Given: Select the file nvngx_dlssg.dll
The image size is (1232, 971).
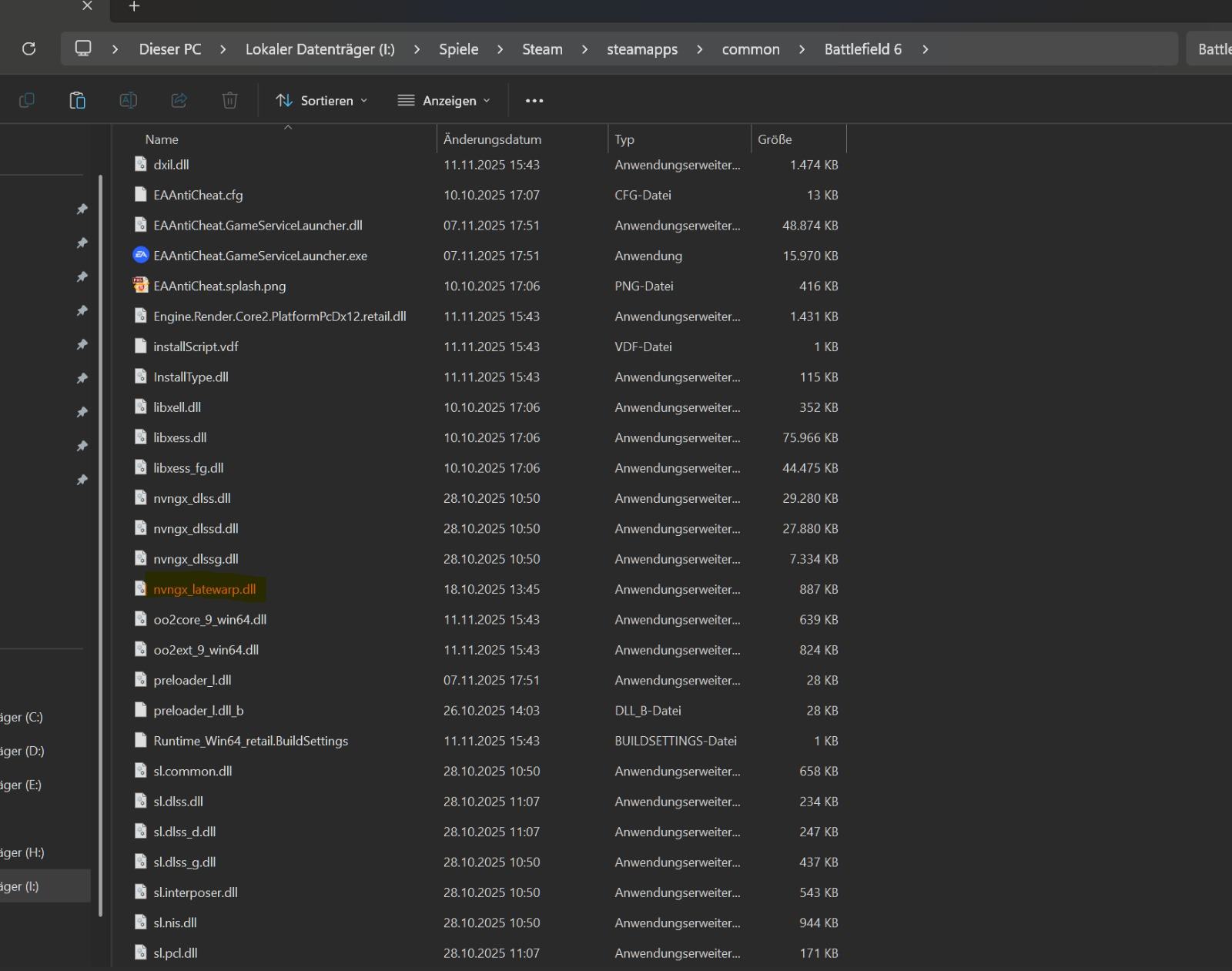Looking at the screenshot, I should click(196, 558).
